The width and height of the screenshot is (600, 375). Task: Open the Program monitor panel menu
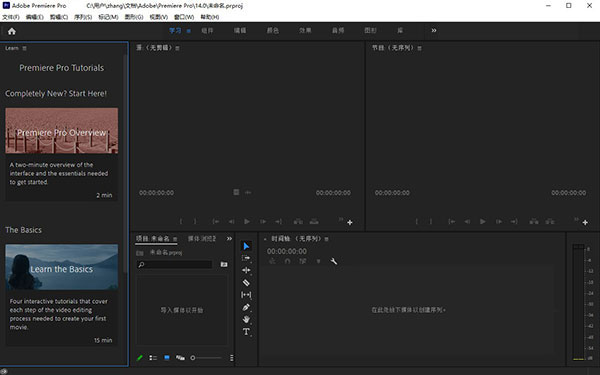click(x=419, y=48)
